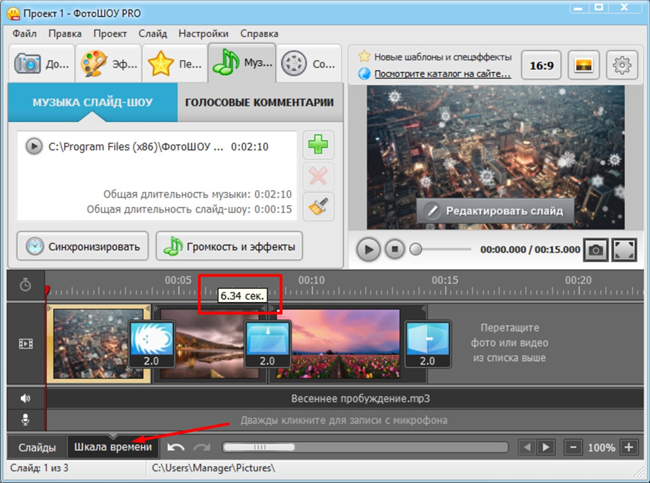Screen dimensions: 650x483
Task: Play the slideshow preview
Action: click(x=368, y=250)
